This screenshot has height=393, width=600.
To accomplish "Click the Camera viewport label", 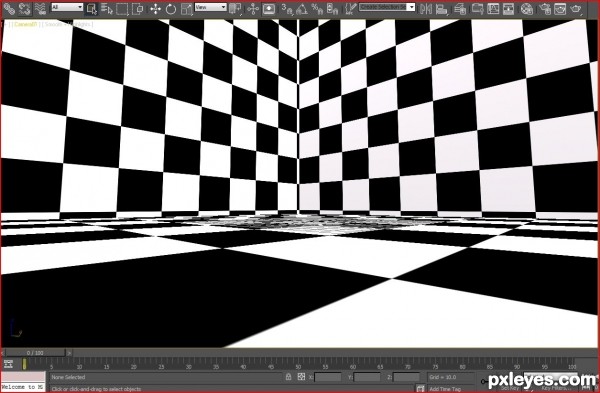I will coord(26,24).
